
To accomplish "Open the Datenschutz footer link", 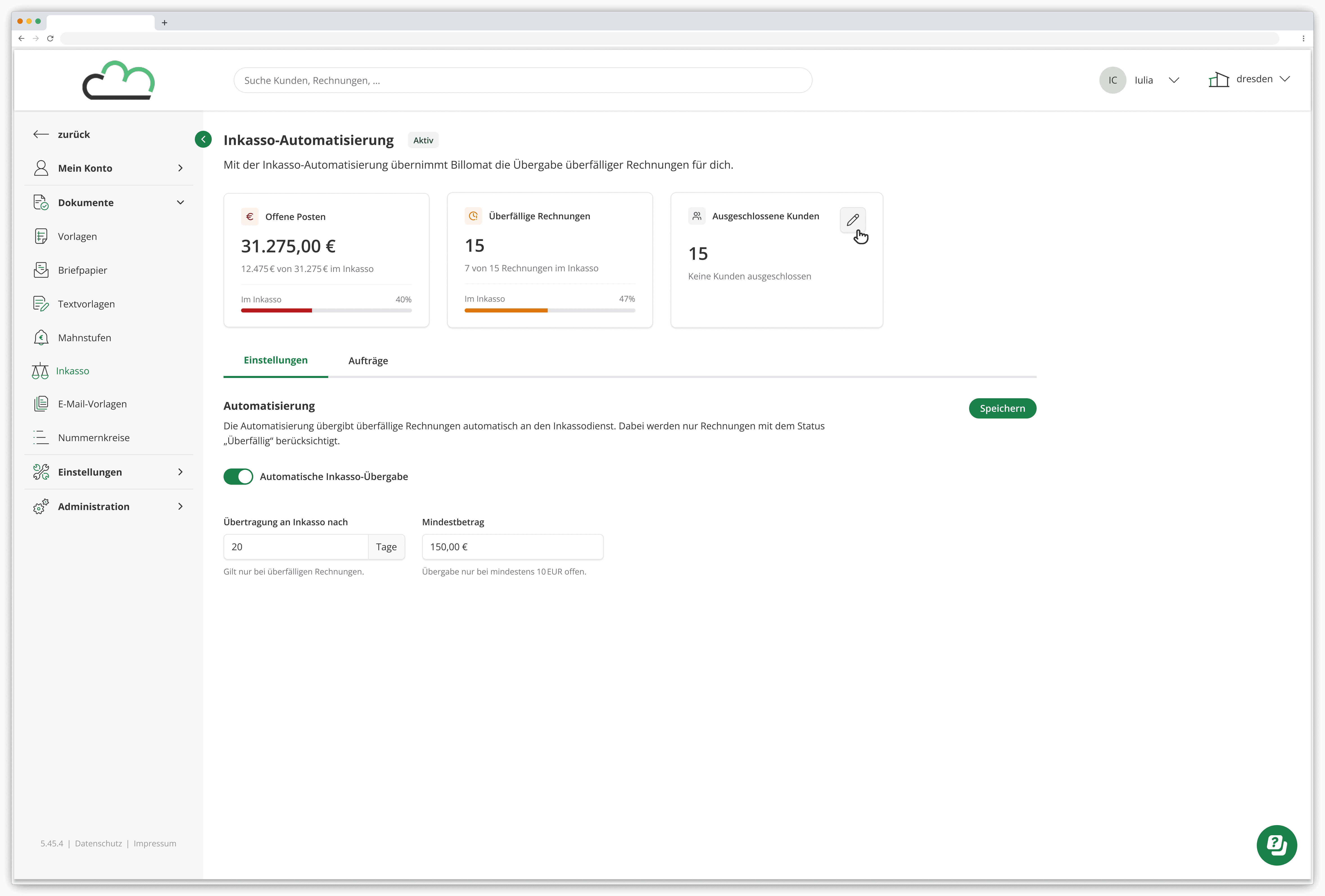I will pos(98,844).
